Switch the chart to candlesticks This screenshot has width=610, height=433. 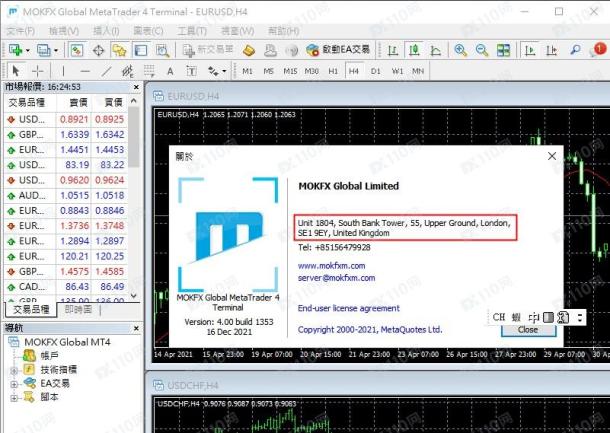pyautogui.click(x=412, y=50)
